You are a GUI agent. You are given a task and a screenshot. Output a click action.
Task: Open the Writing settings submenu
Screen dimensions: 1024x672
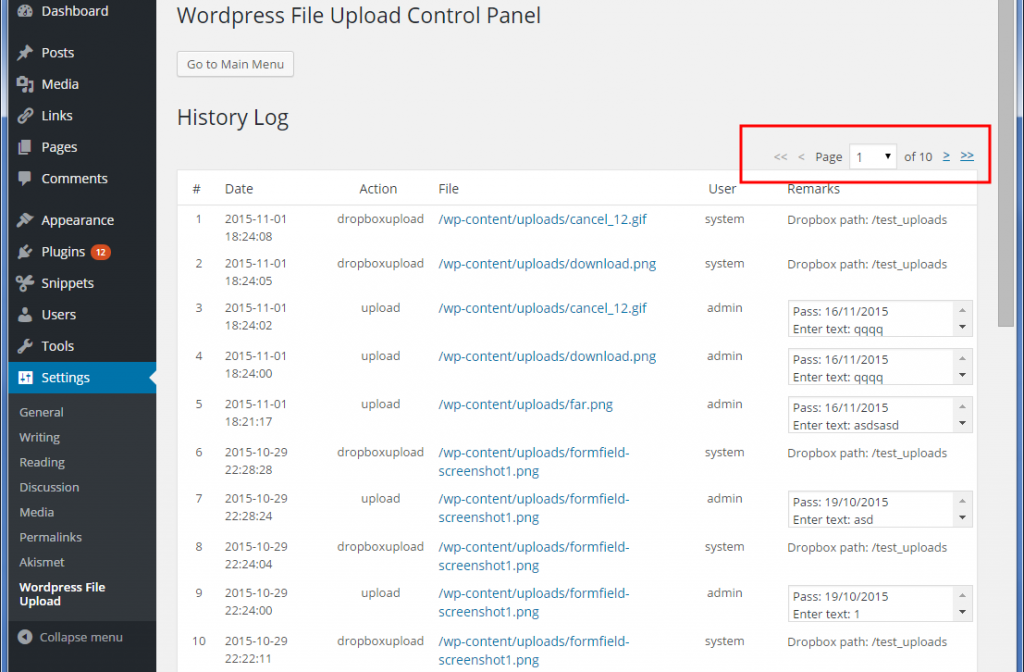39,437
